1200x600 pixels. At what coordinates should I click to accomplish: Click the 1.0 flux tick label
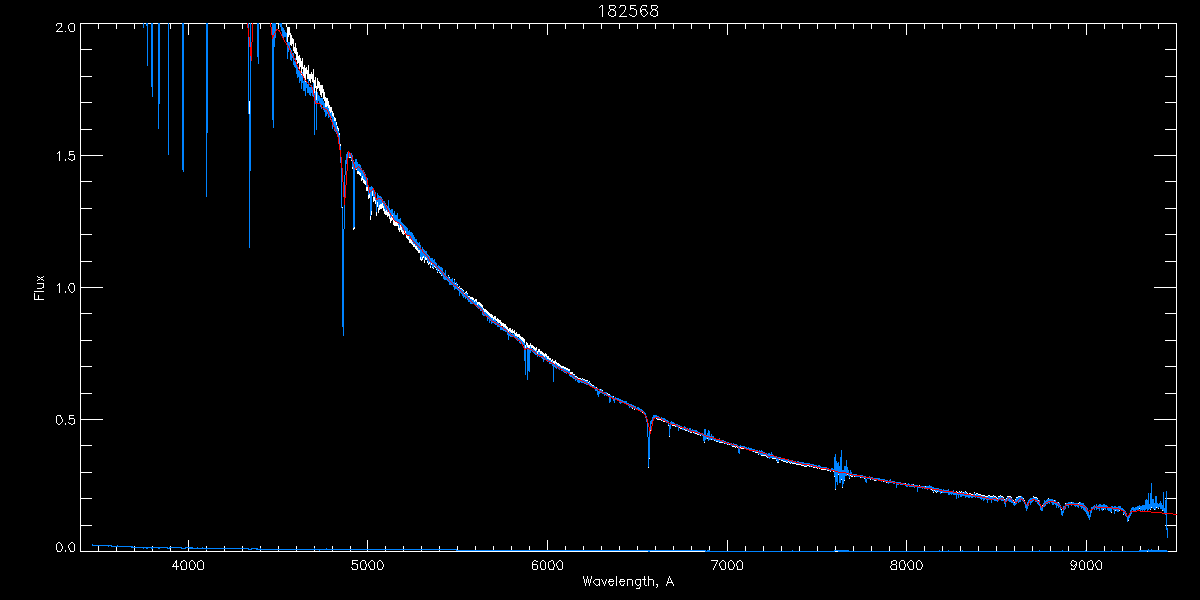[64, 288]
